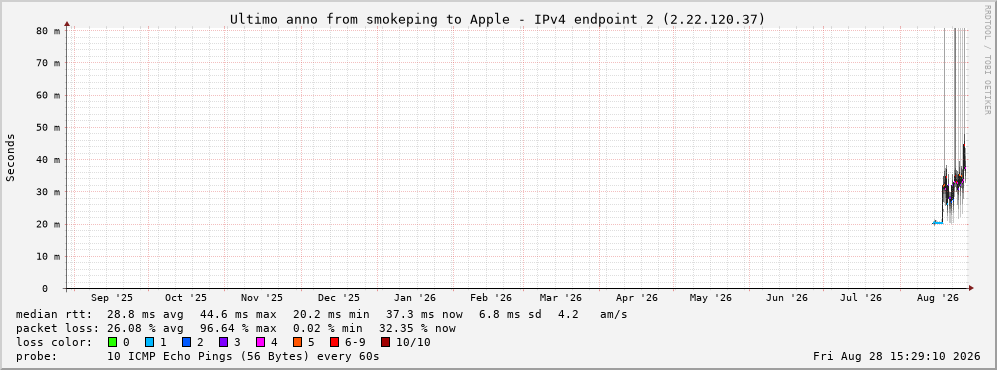Click the Seconds vertical axis label
Viewport: 997px width, 370px height.
11,158
